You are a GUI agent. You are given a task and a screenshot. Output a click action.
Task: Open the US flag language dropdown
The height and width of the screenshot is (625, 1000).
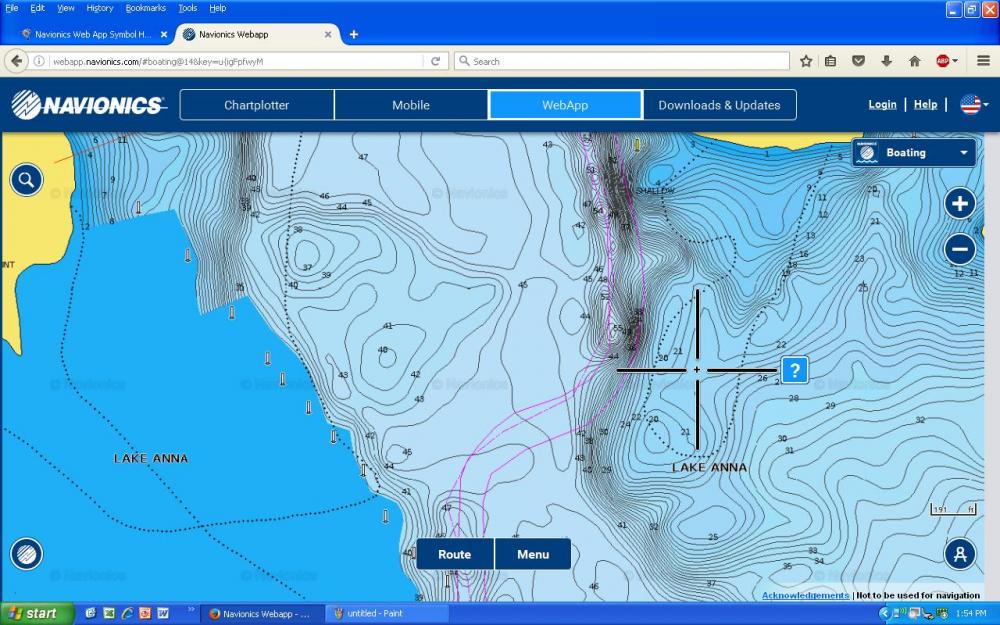click(x=974, y=105)
